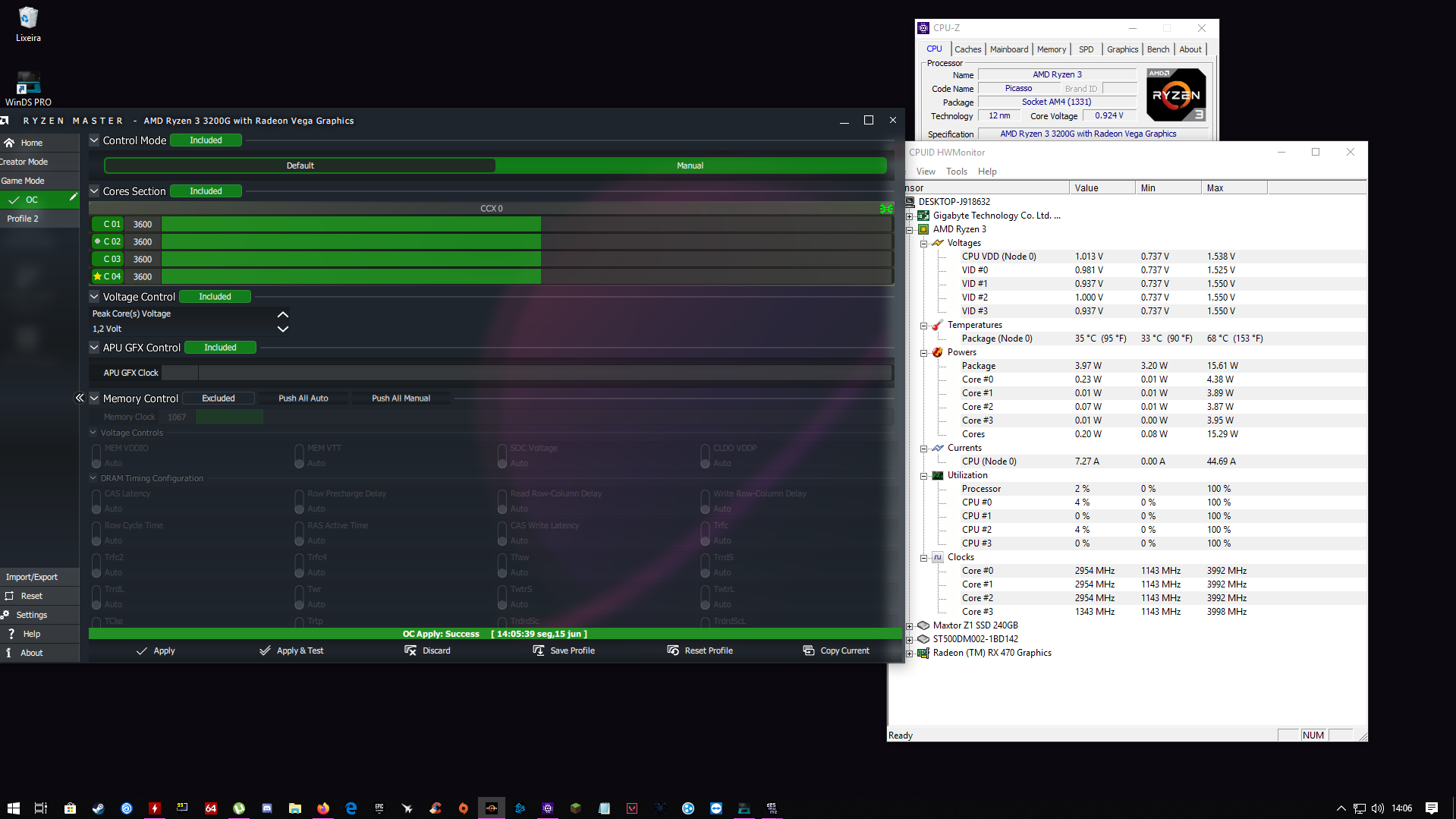Viewport: 1456px width, 819px height.
Task: Collapse the Cores Section
Action: click(x=94, y=191)
